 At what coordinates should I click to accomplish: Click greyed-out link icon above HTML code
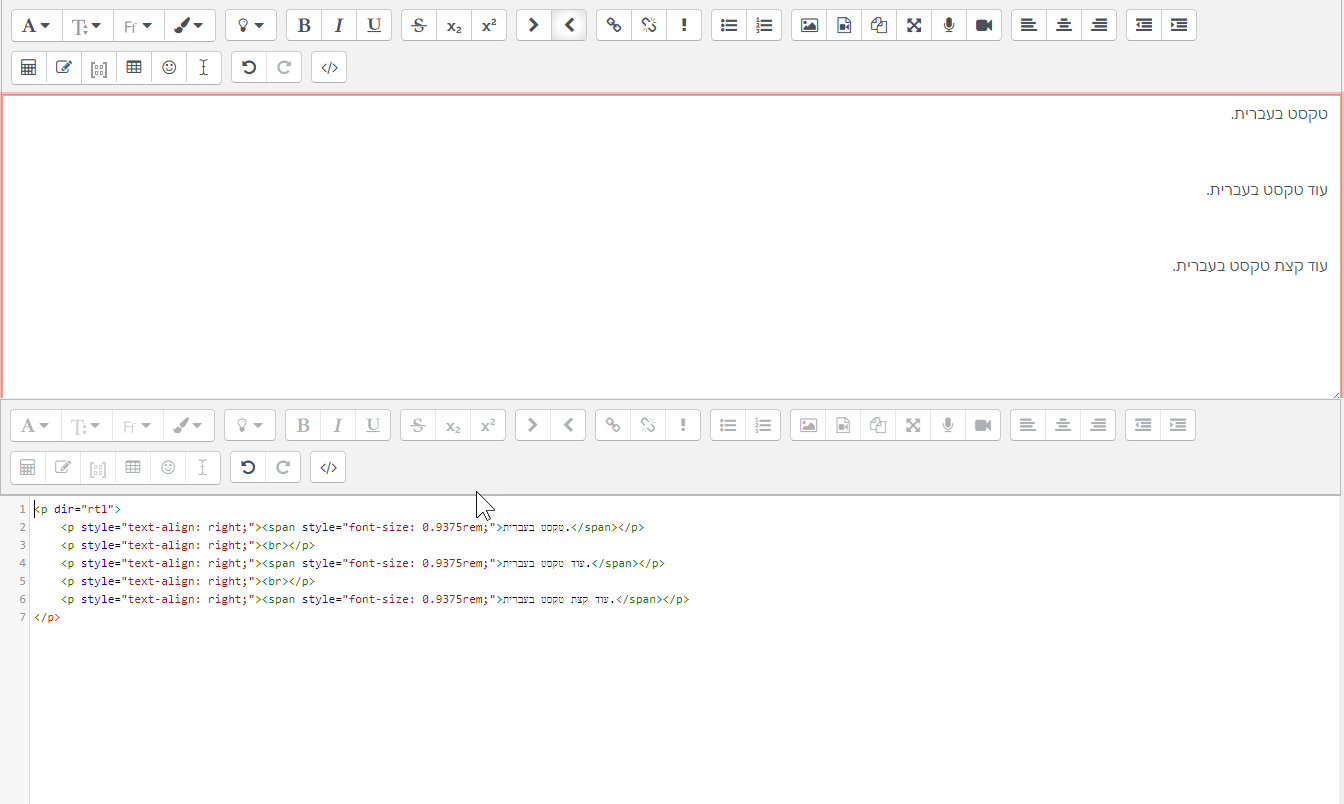click(613, 425)
